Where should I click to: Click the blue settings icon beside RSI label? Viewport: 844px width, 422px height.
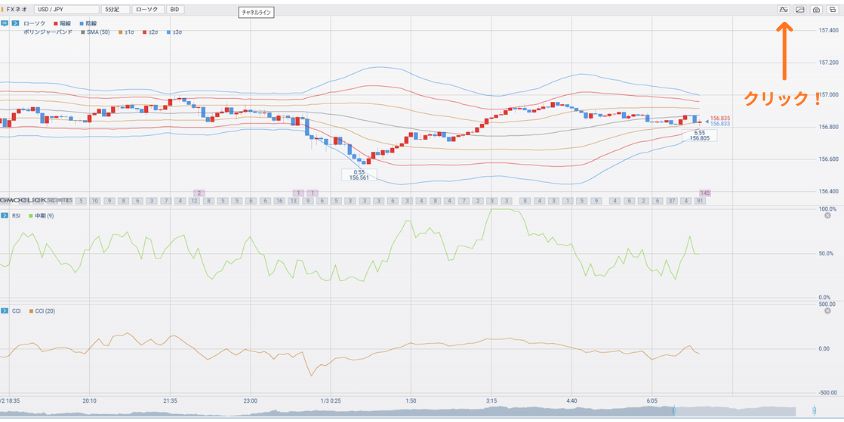coord(5,215)
